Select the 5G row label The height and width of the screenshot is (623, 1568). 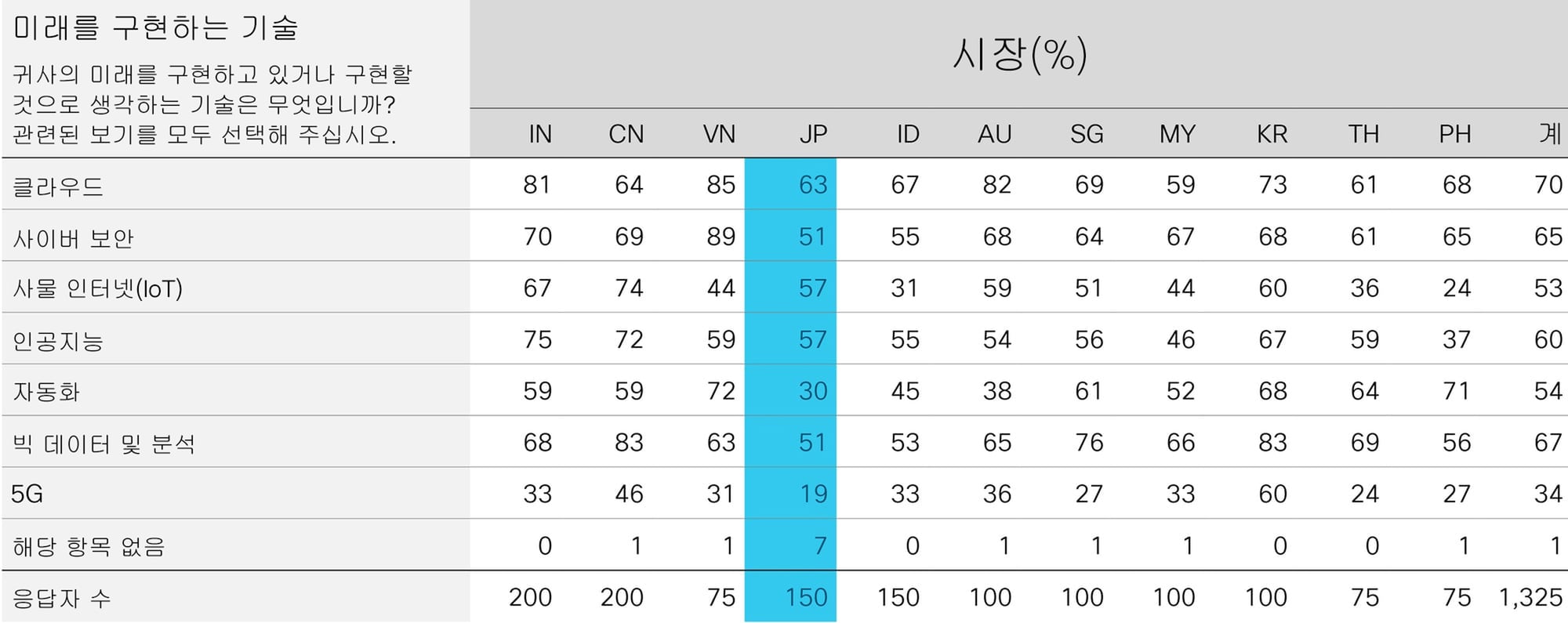27,494
